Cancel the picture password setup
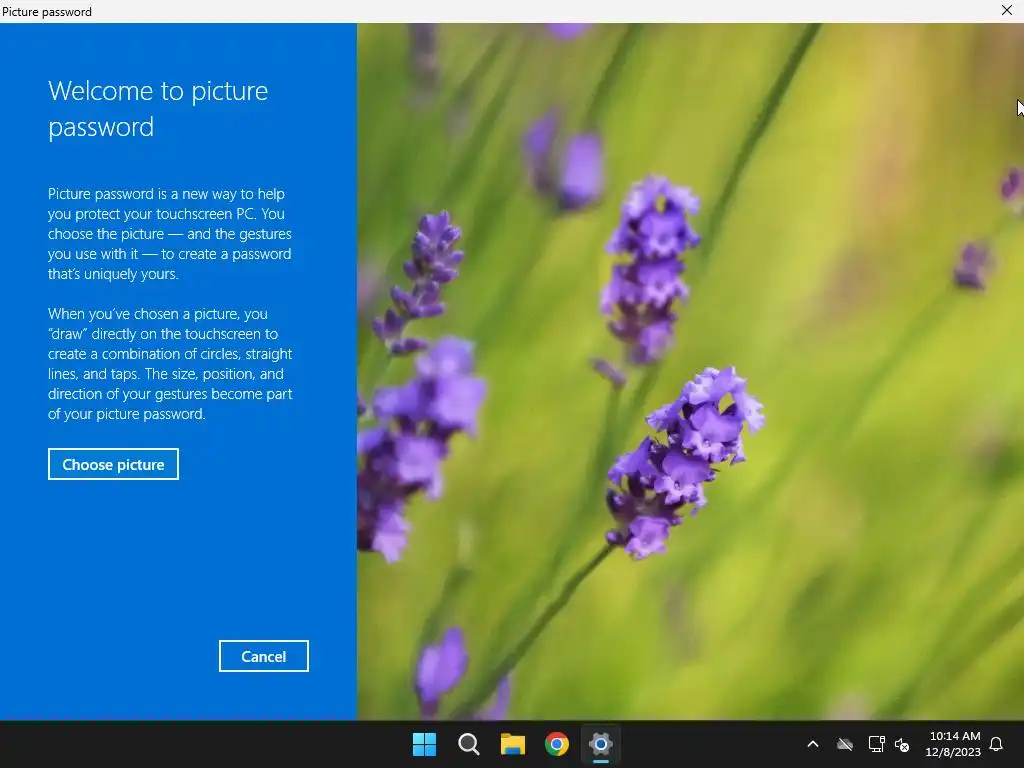This screenshot has width=1024, height=768. [x=264, y=656]
